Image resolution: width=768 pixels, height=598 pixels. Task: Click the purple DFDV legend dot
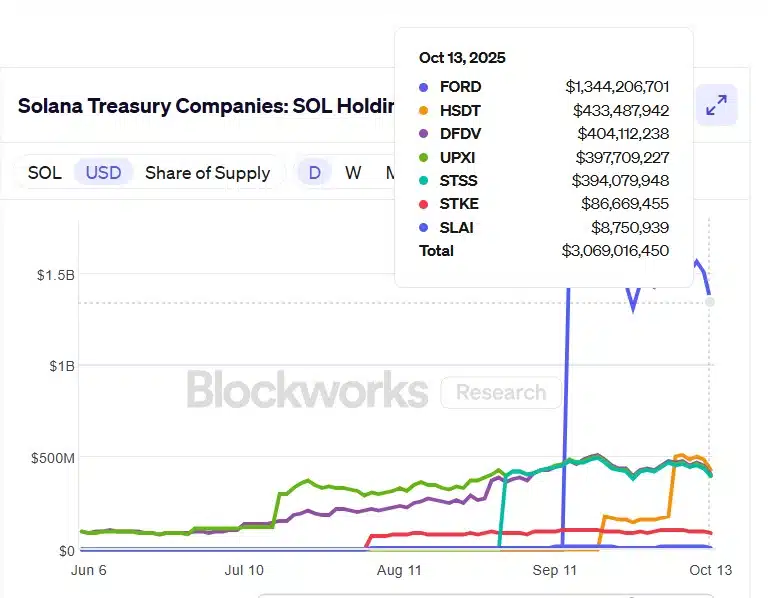424,134
